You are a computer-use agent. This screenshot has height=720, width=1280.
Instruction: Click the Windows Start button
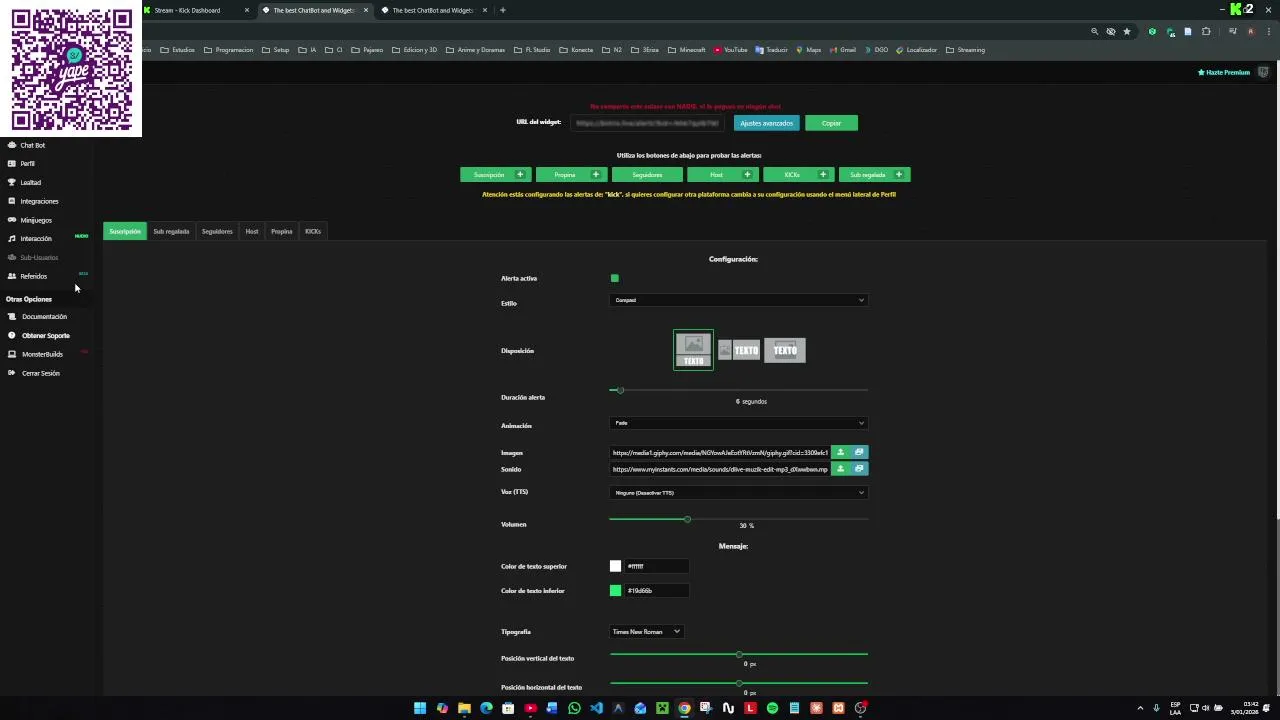(x=420, y=708)
